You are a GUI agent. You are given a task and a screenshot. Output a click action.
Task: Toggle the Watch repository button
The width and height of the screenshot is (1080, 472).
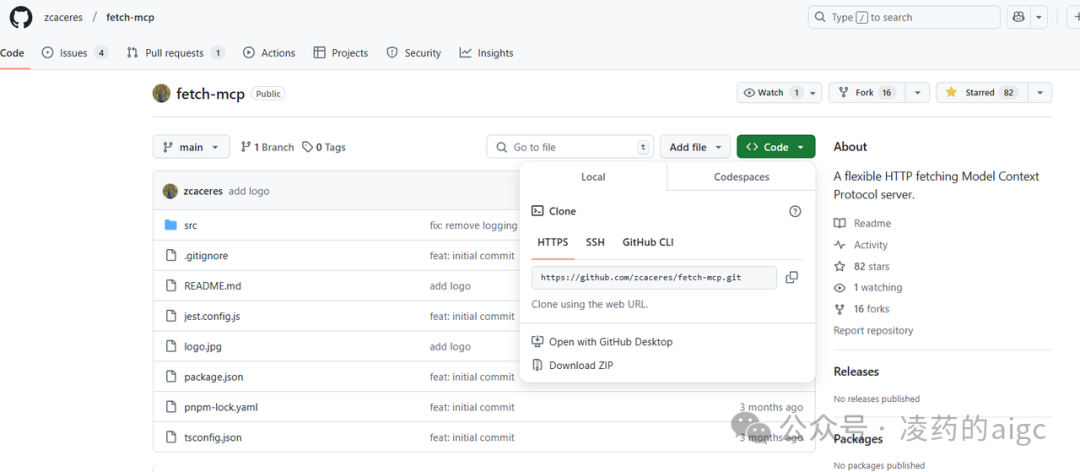[x=770, y=93]
